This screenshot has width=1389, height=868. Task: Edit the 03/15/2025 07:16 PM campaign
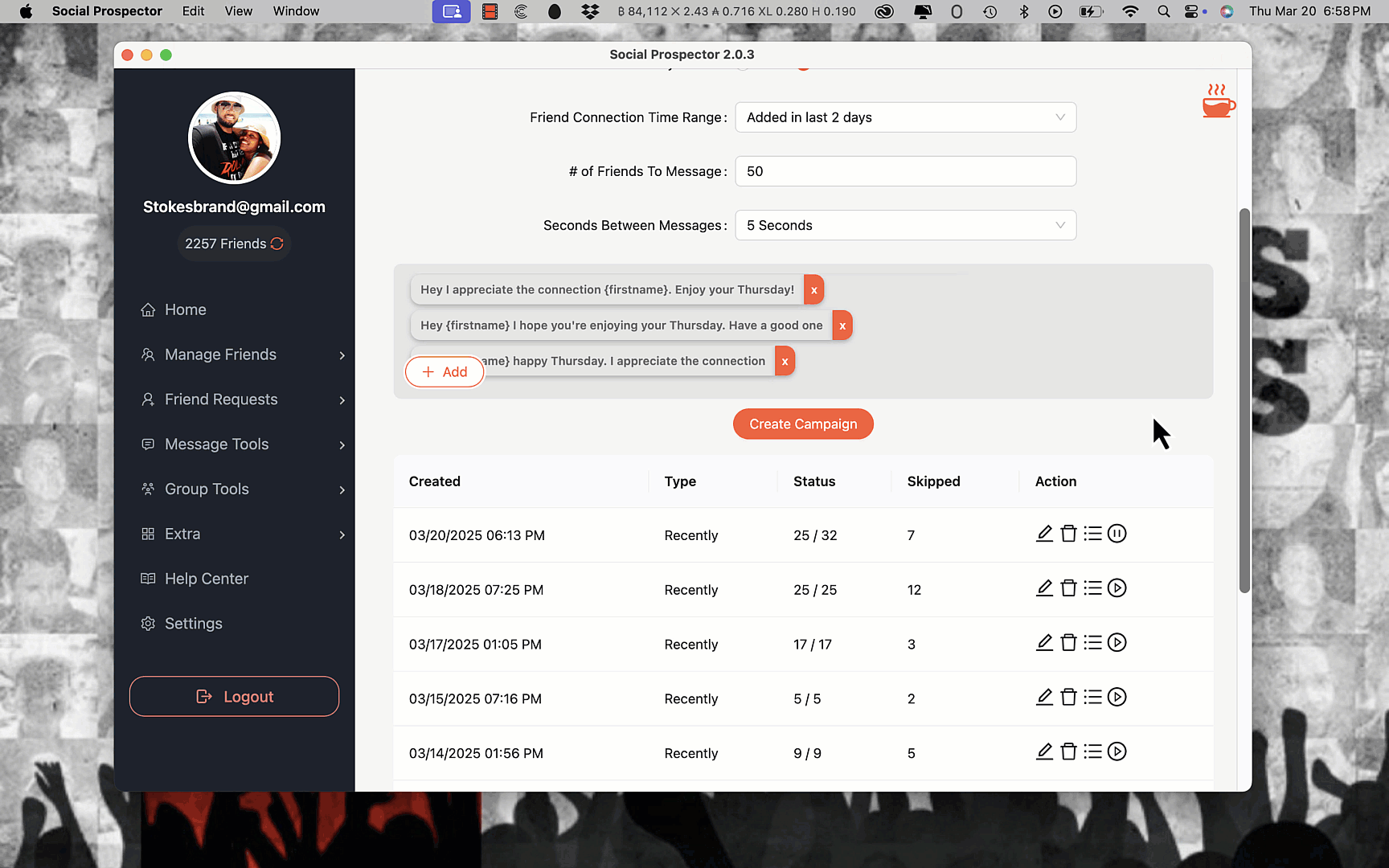pos(1044,697)
